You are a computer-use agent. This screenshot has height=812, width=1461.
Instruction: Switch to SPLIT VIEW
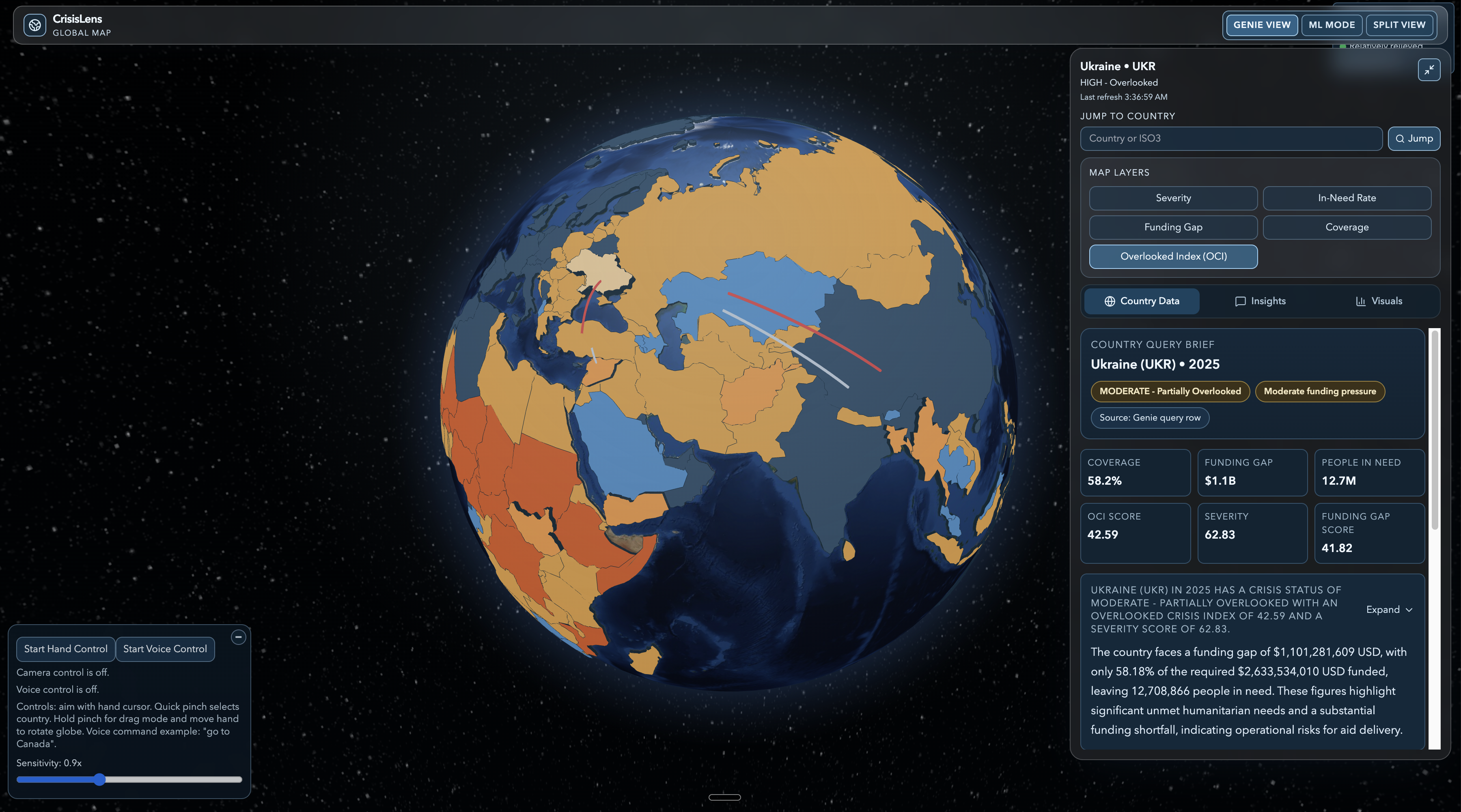coord(1399,25)
